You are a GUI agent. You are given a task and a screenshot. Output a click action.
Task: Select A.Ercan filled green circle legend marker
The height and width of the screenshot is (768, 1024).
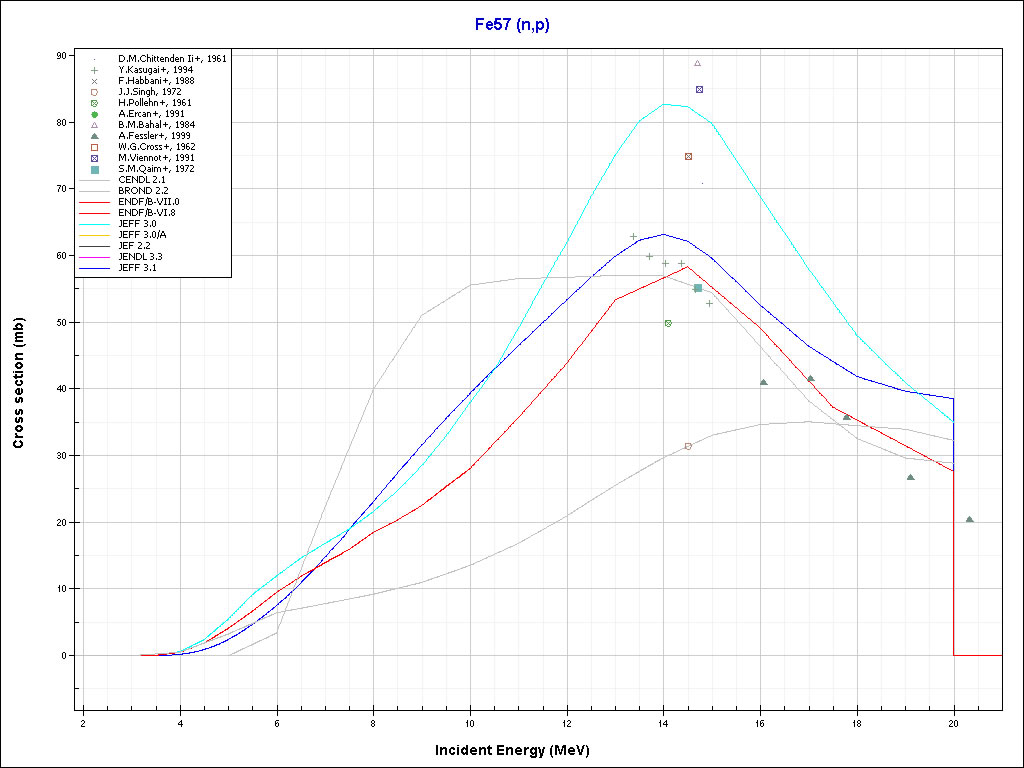click(x=94, y=114)
